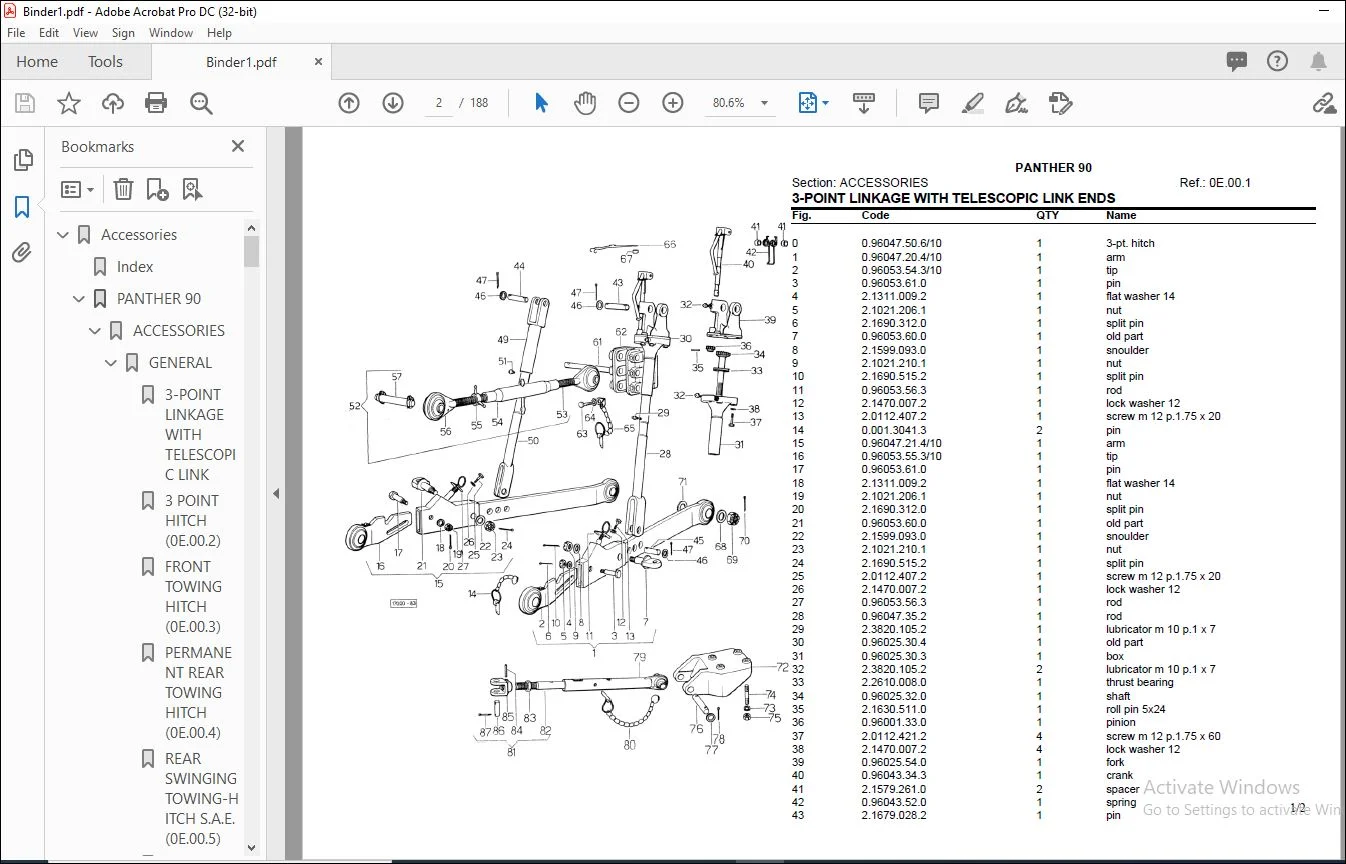Select the highlight text tool
The height and width of the screenshot is (864, 1346).
tap(972, 103)
